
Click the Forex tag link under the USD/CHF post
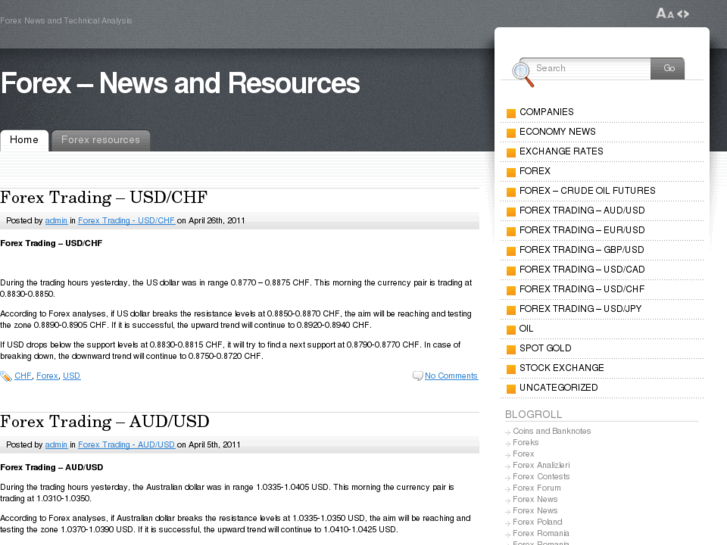(47, 376)
